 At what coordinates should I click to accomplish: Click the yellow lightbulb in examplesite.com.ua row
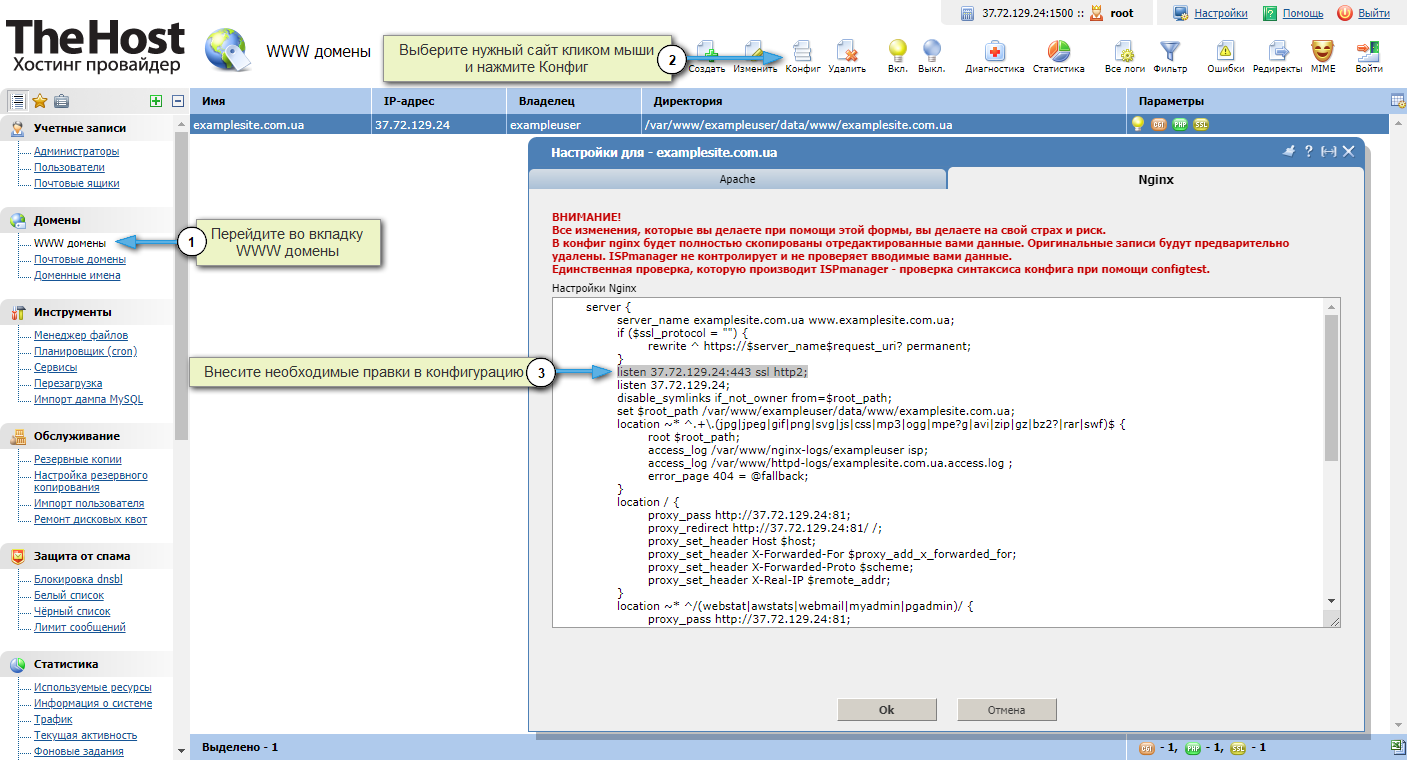tap(1138, 125)
